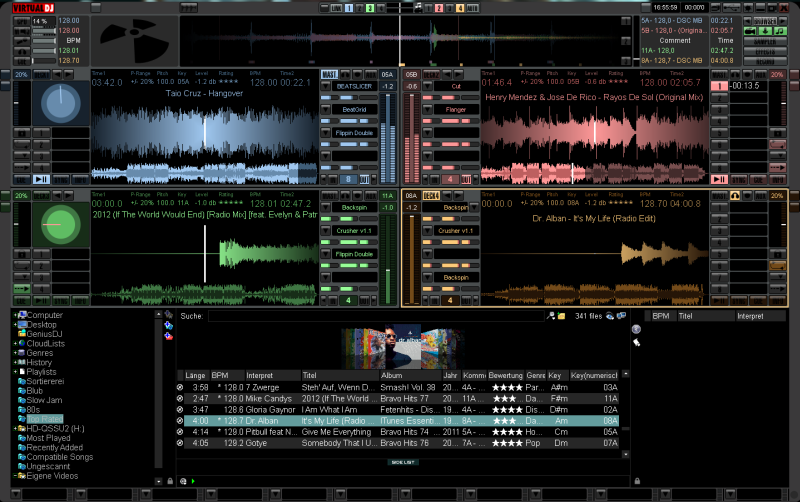
Task: Expand the HD-QSSU2 (H:) drive node
Action: [15, 429]
